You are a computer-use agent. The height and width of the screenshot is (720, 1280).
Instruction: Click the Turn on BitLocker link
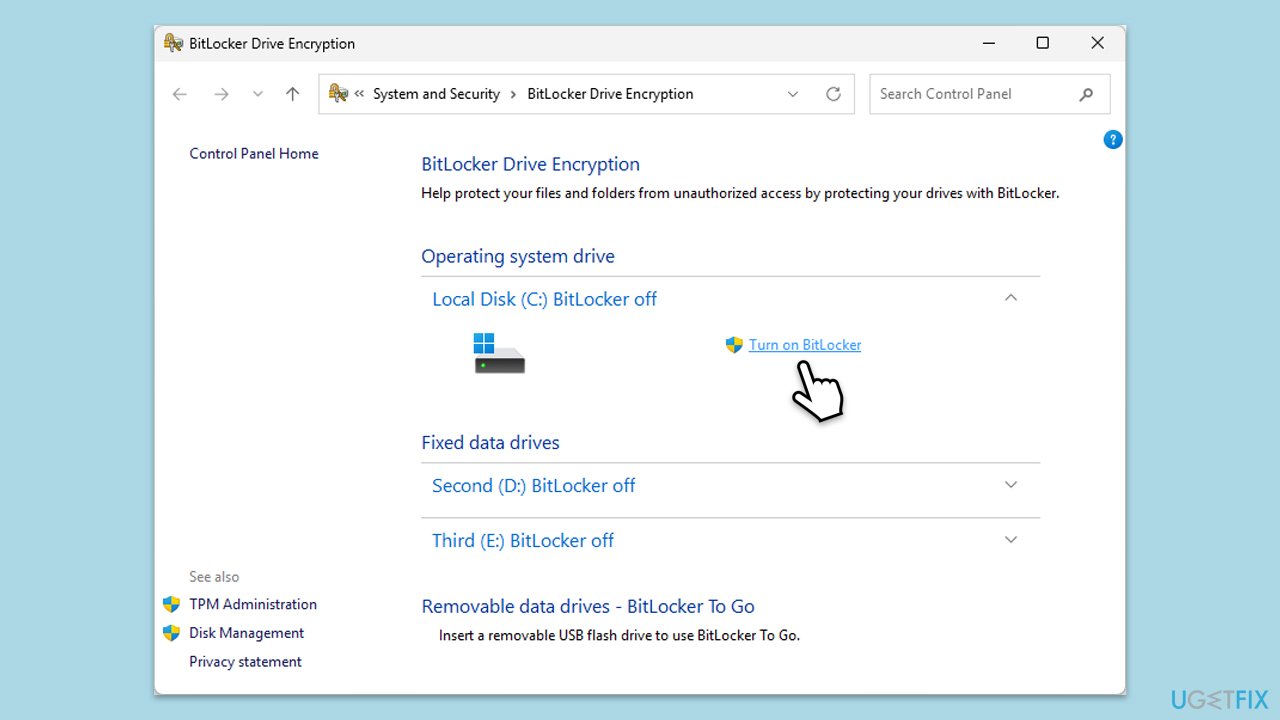click(805, 344)
